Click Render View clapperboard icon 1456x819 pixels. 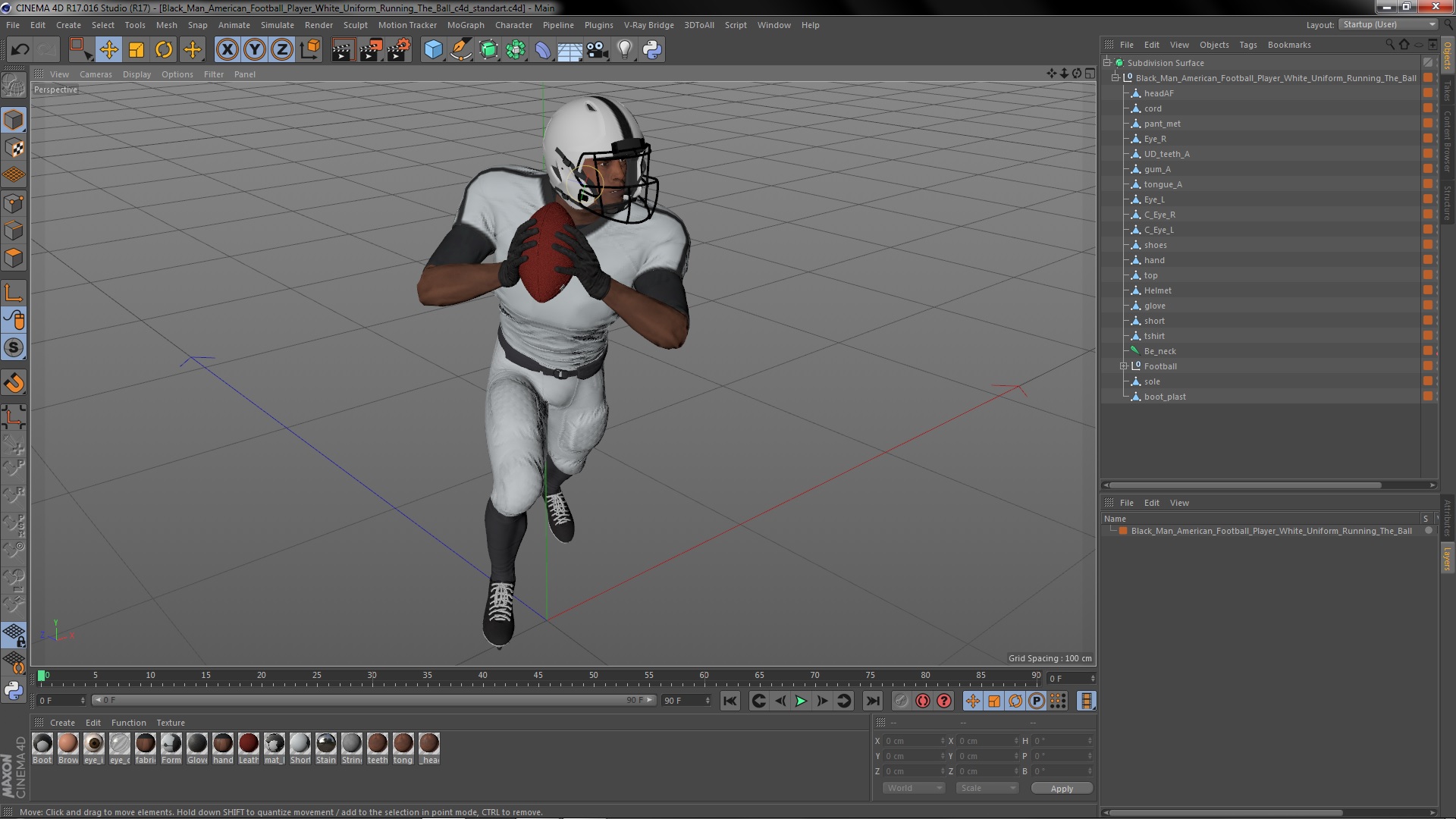[x=342, y=50]
